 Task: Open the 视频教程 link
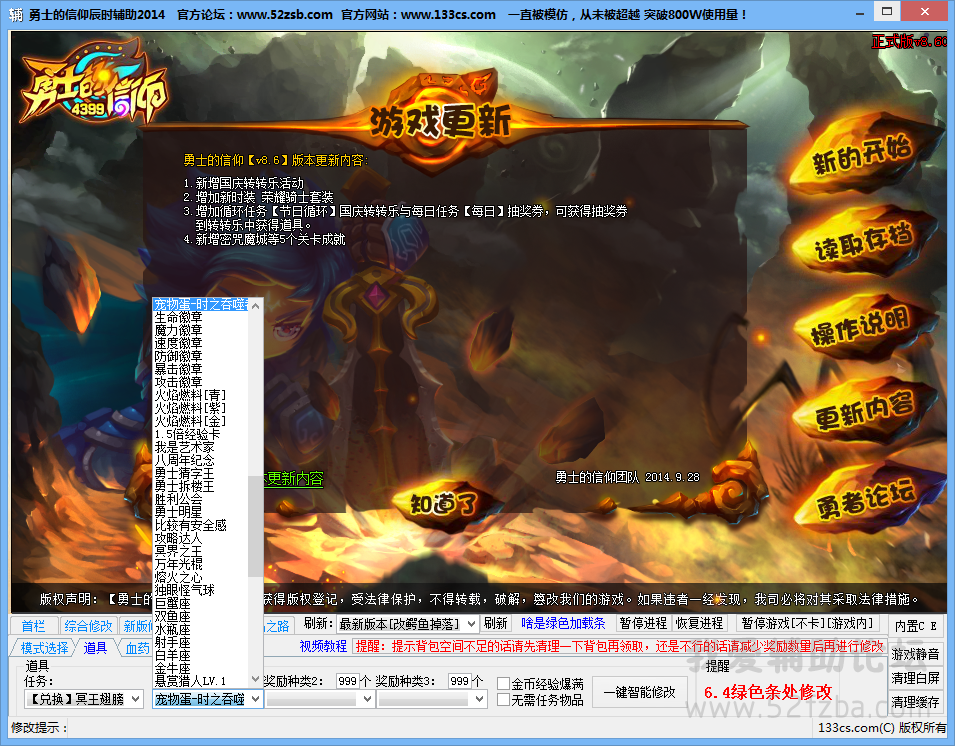tap(323, 646)
